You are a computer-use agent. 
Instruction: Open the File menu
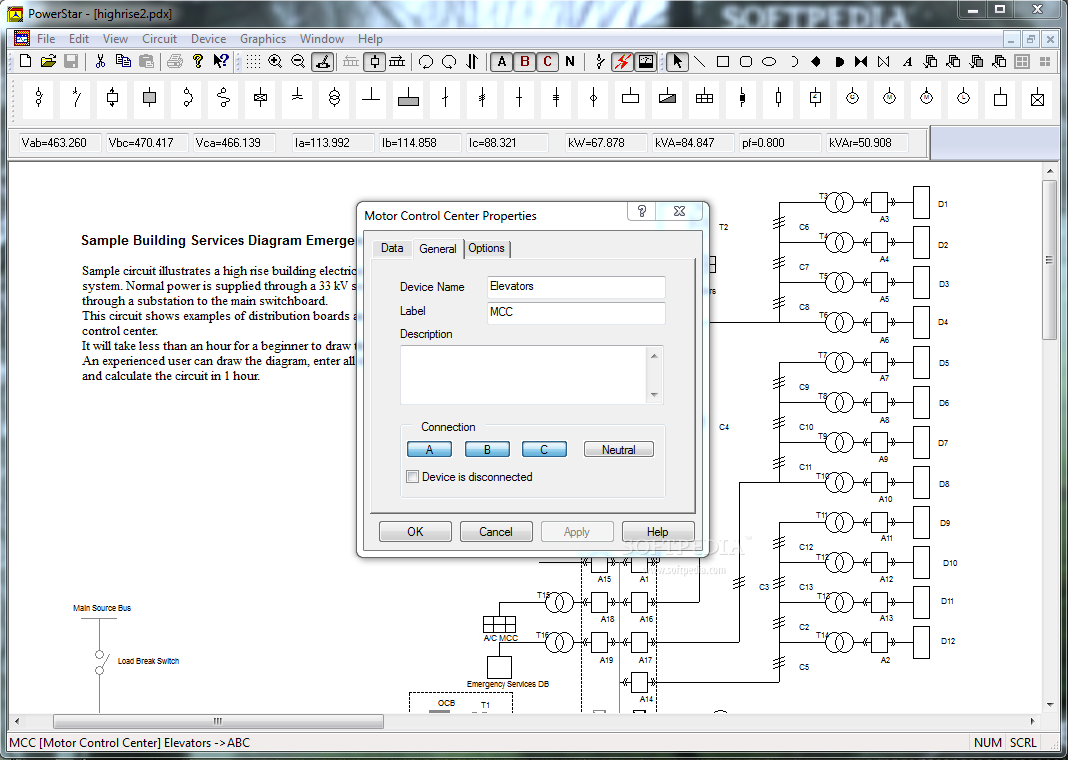coord(46,39)
